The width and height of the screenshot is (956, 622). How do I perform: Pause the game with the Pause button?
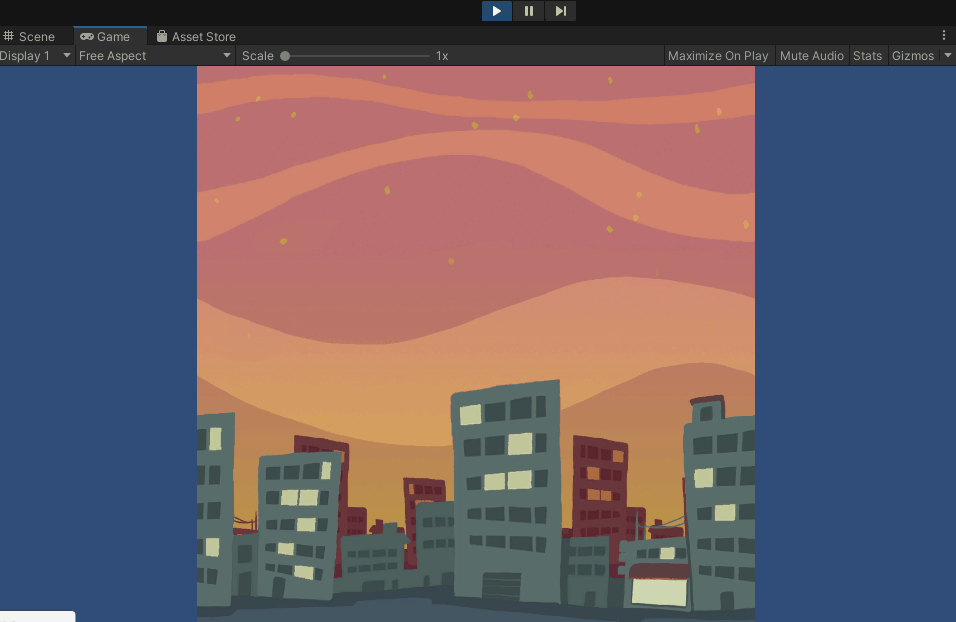click(529, 11)
